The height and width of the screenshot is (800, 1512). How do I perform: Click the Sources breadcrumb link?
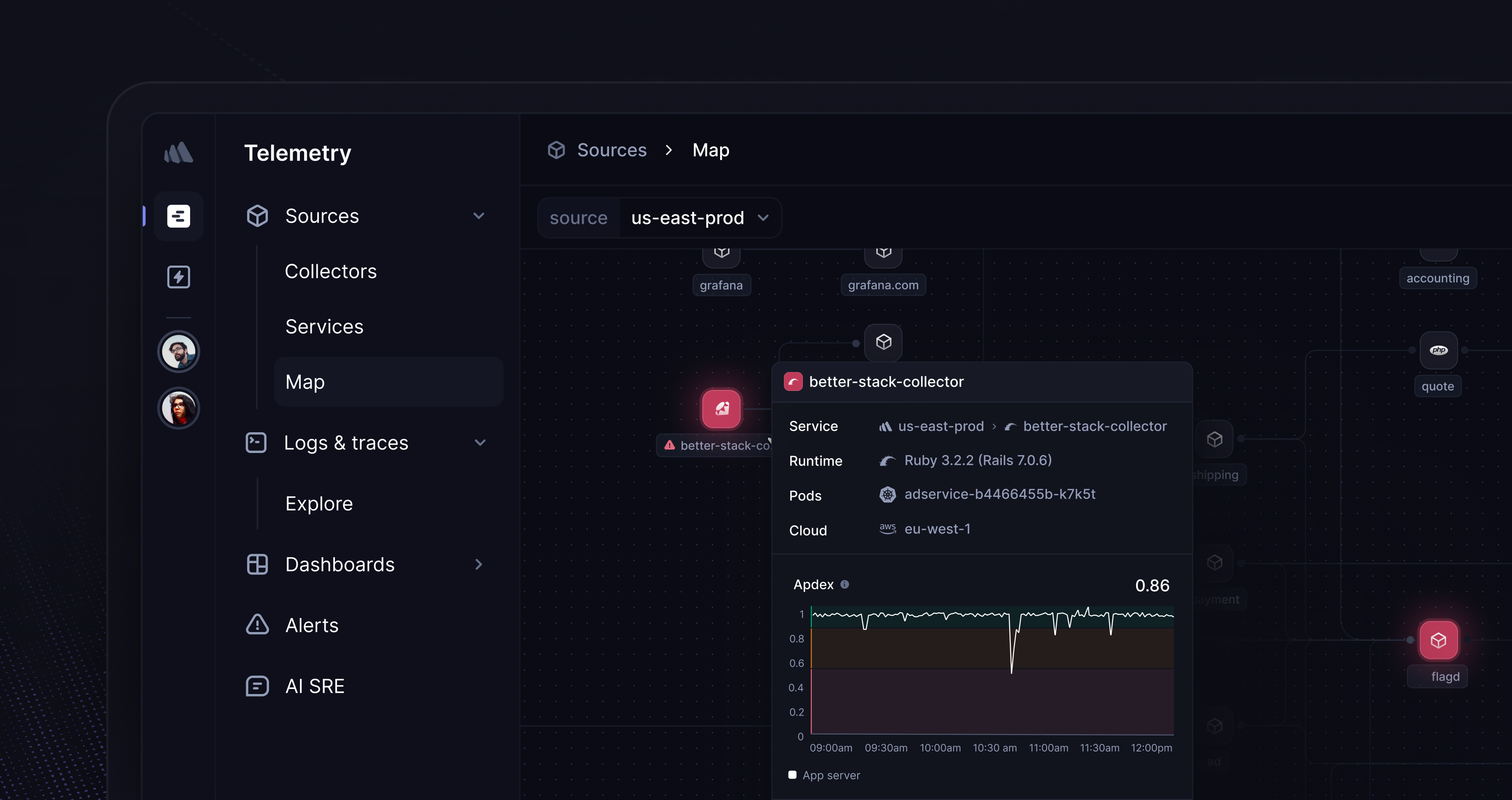612,150
